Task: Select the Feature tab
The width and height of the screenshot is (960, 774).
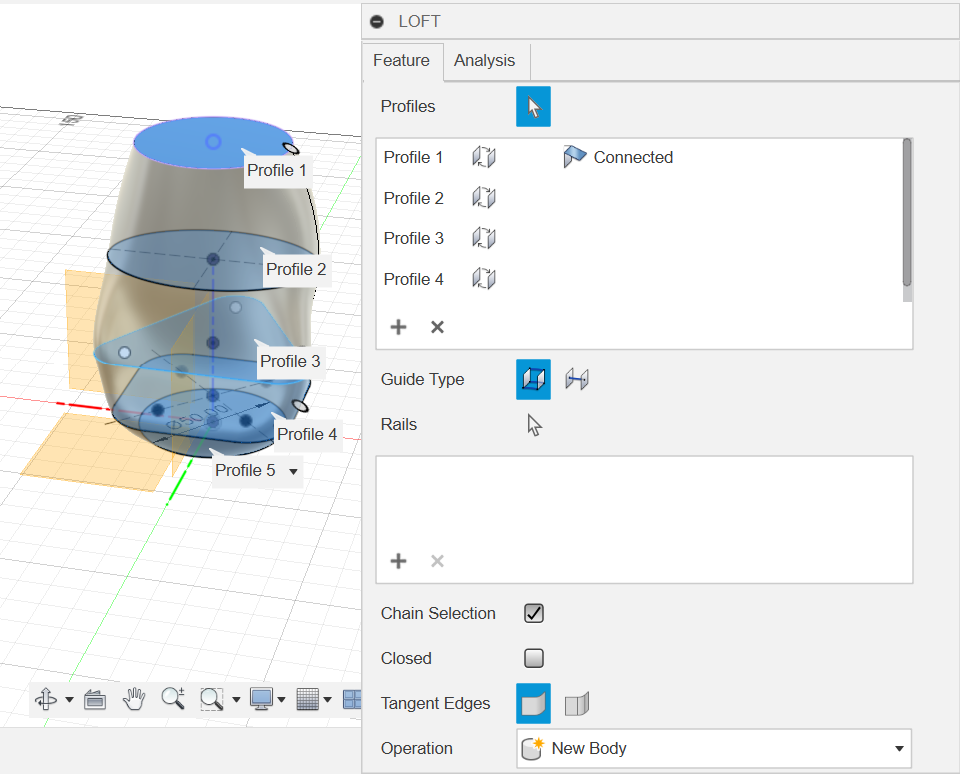Action: pos(401,61)
